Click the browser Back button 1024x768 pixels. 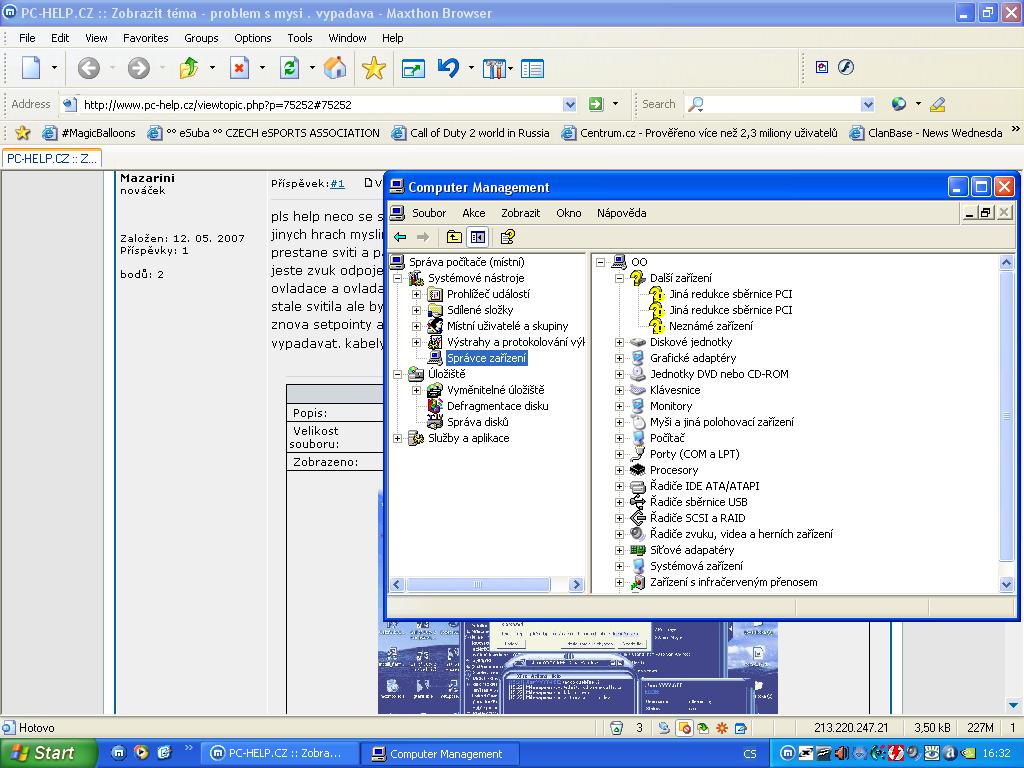coord(88,68)
